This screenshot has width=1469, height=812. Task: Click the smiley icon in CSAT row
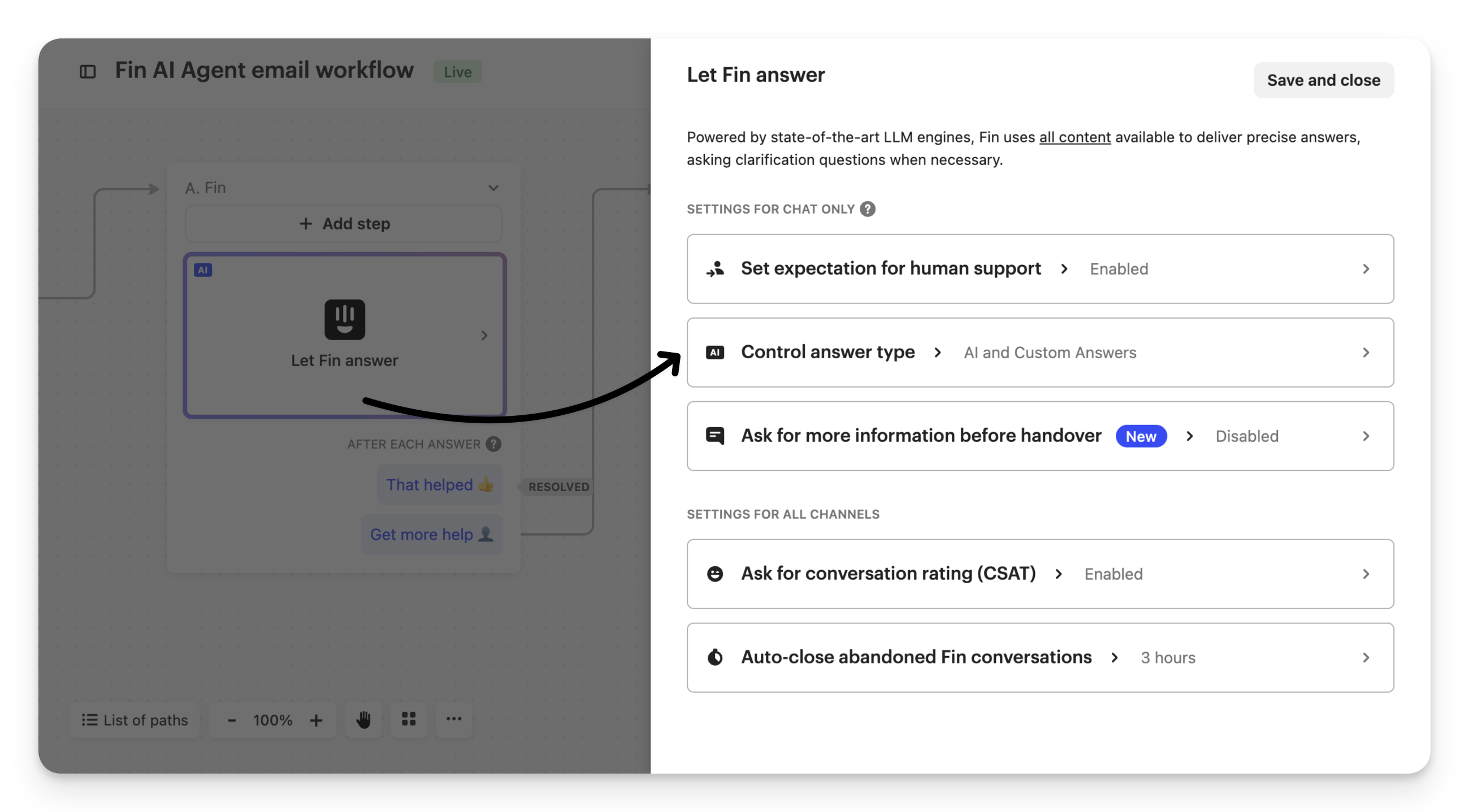(715, 574)
